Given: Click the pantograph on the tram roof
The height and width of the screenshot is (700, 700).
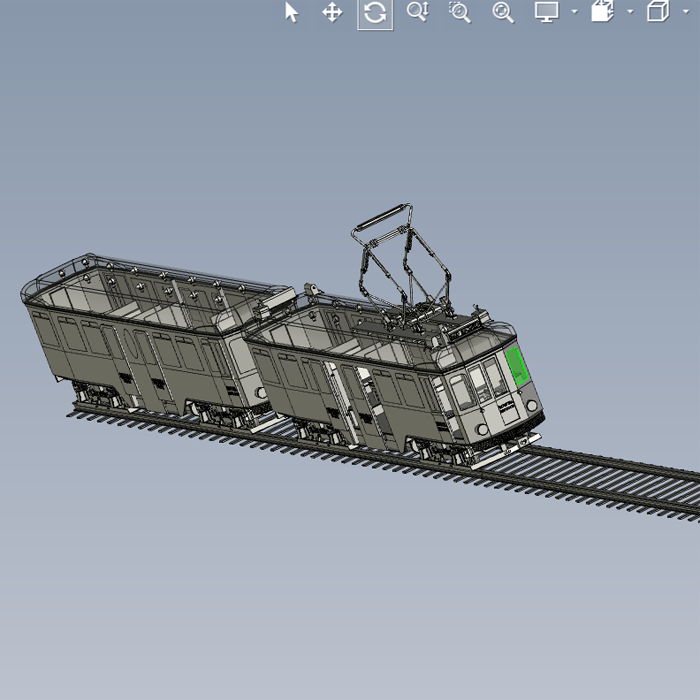Looking at the screenshot, I should coord(402,268).
